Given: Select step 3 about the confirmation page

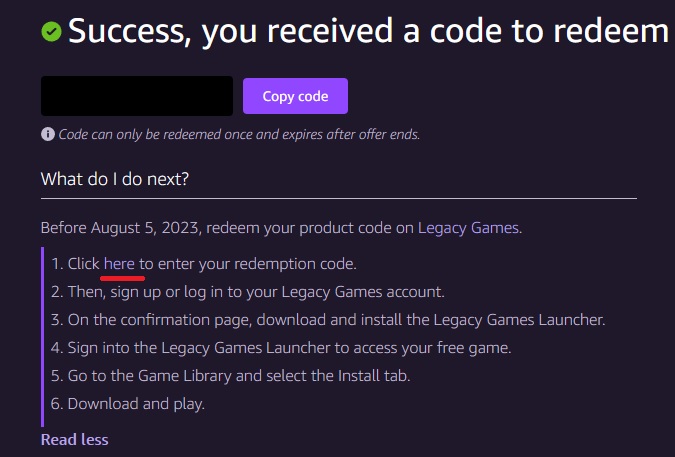Looking at the screenshot, I should pos(328,320).
